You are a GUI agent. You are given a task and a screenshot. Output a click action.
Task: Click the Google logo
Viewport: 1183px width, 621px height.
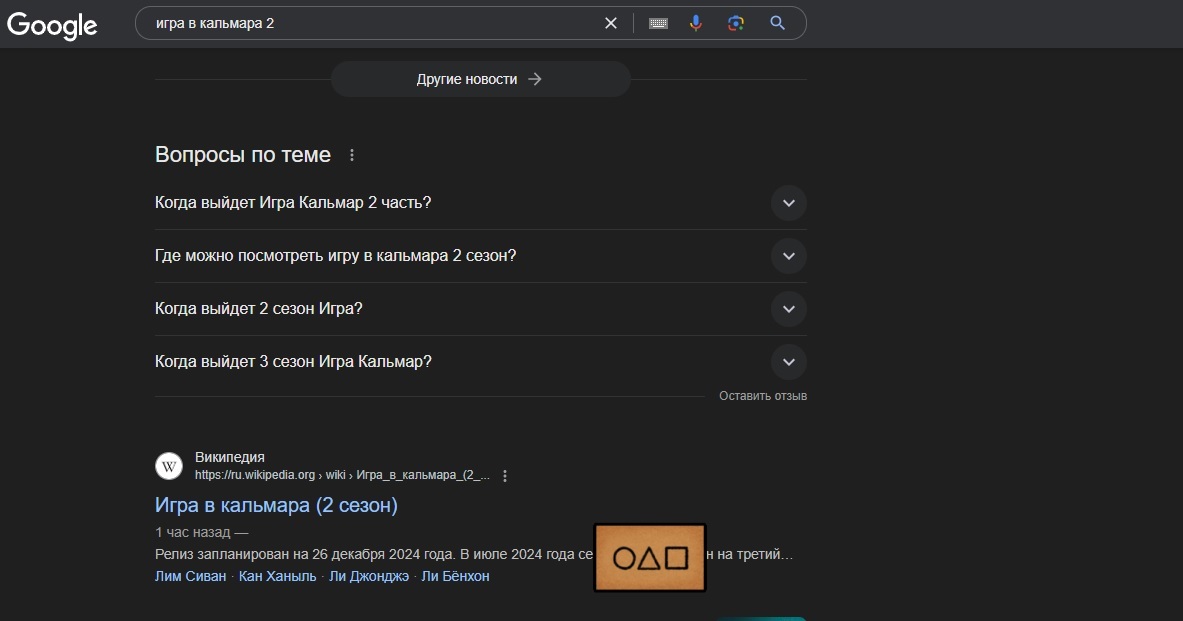click(x=52, y=24)
